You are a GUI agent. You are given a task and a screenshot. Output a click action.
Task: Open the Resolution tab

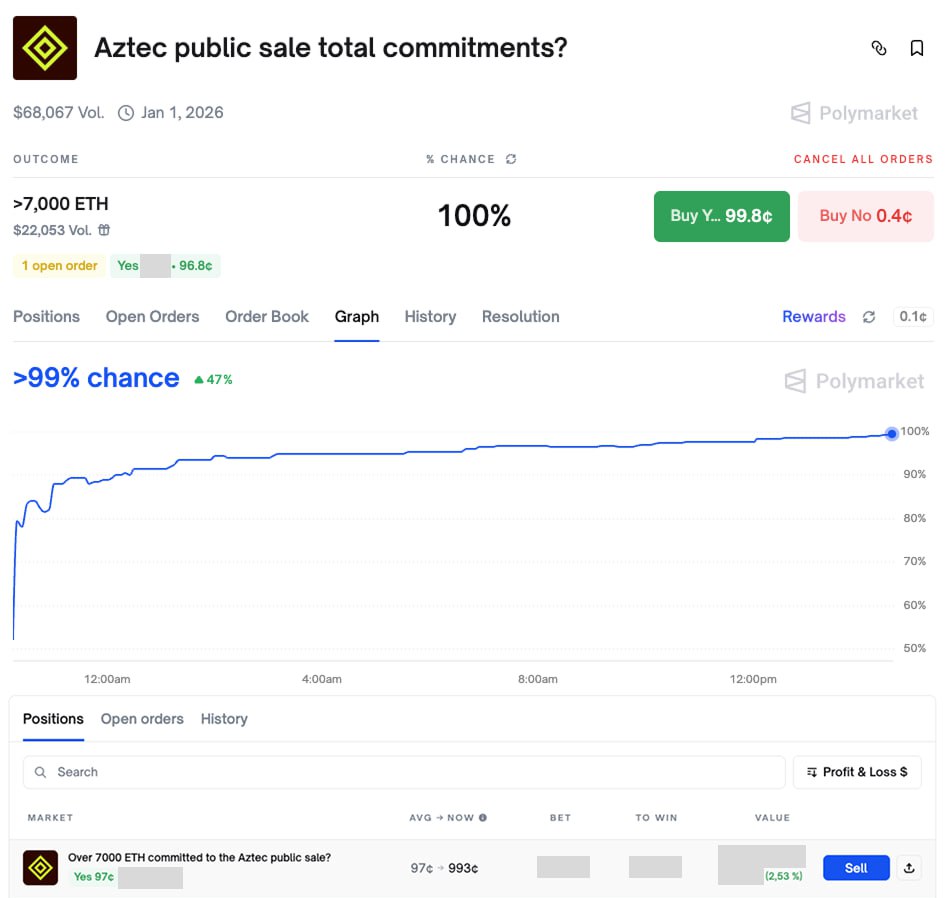click(x=520, y=317)
